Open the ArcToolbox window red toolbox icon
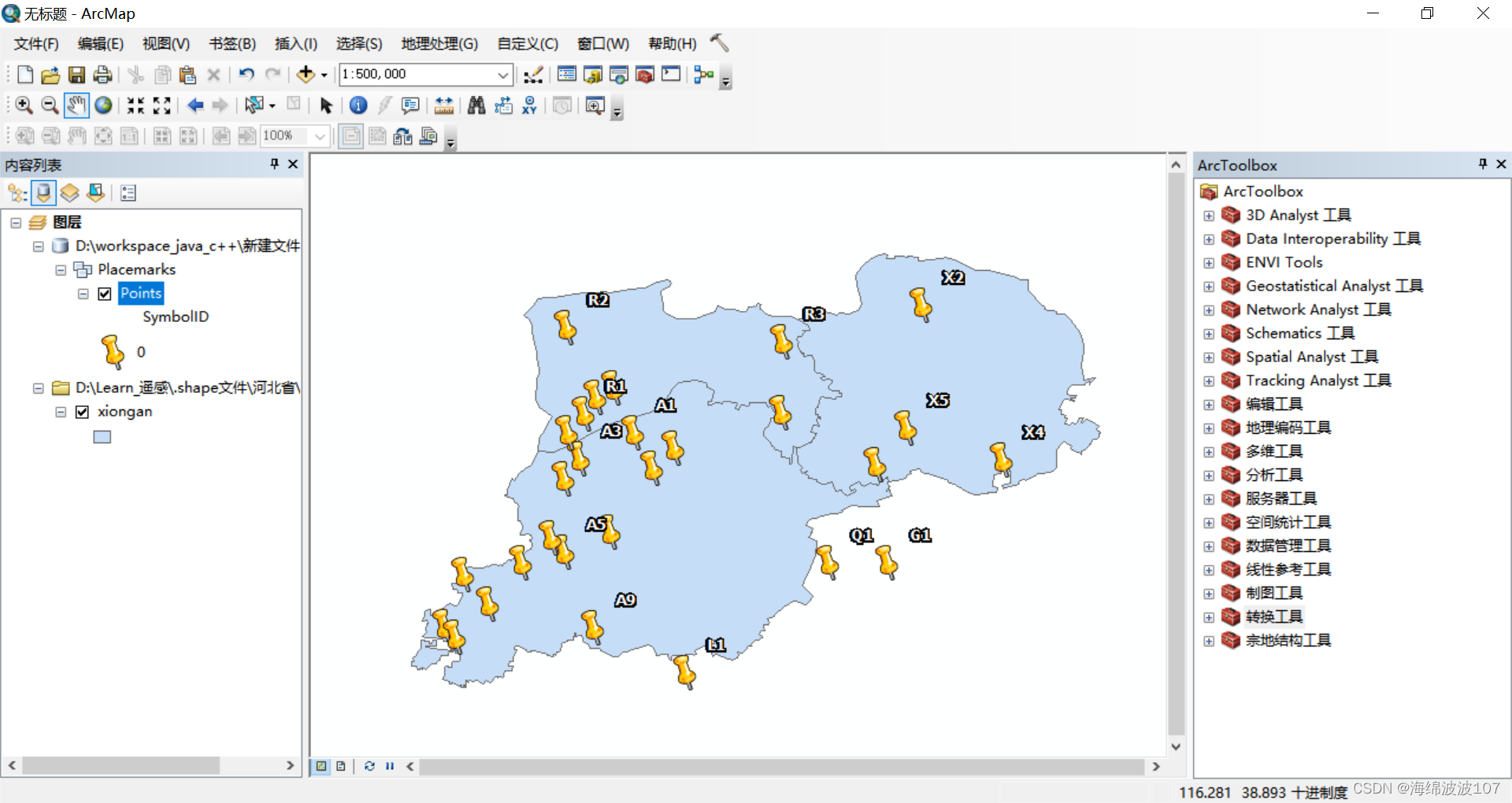Screen dimensions: 1512x803 click(x=645, y=75)
